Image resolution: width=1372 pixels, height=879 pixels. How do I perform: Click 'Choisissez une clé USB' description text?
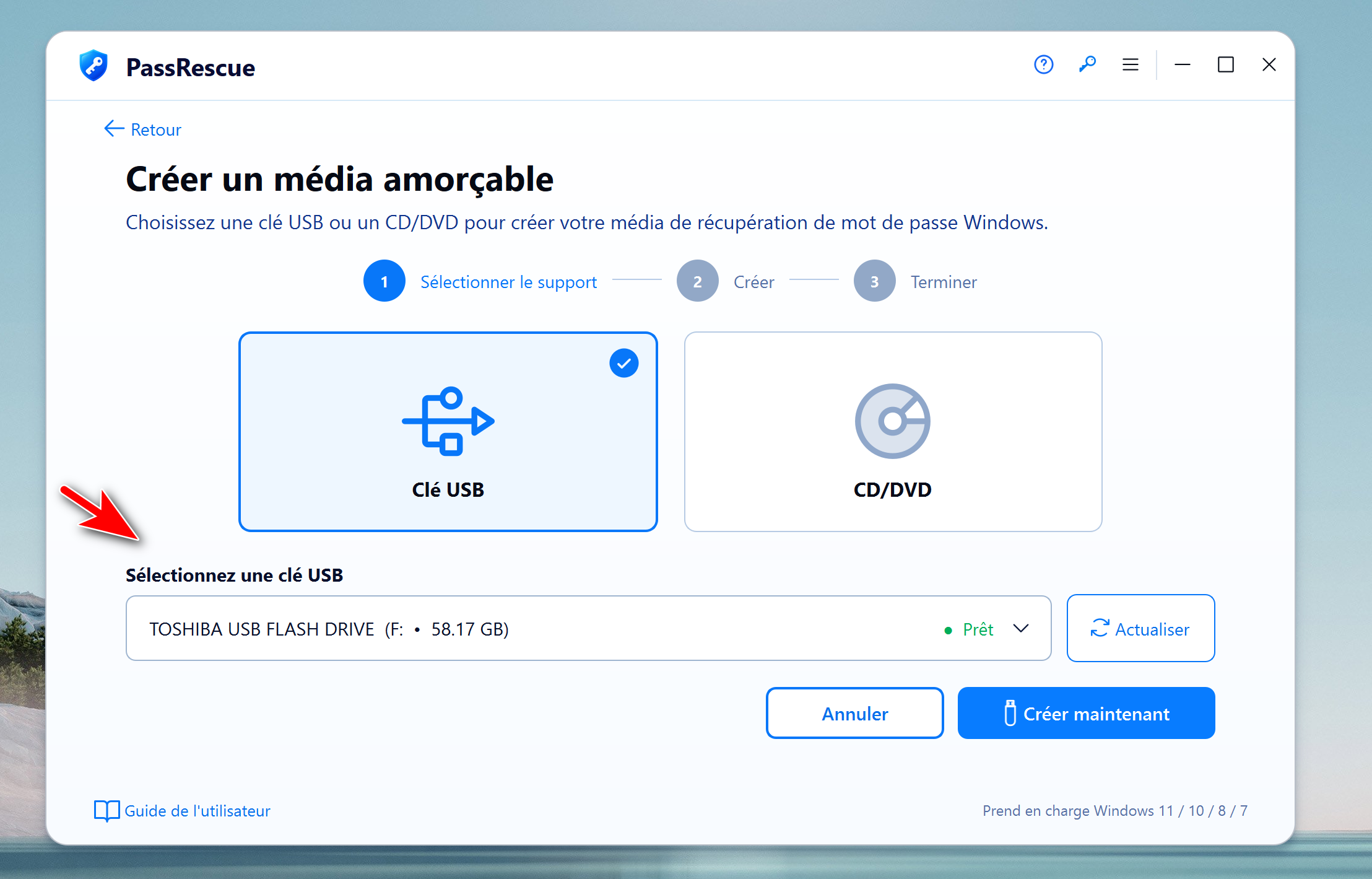[587, 222]
